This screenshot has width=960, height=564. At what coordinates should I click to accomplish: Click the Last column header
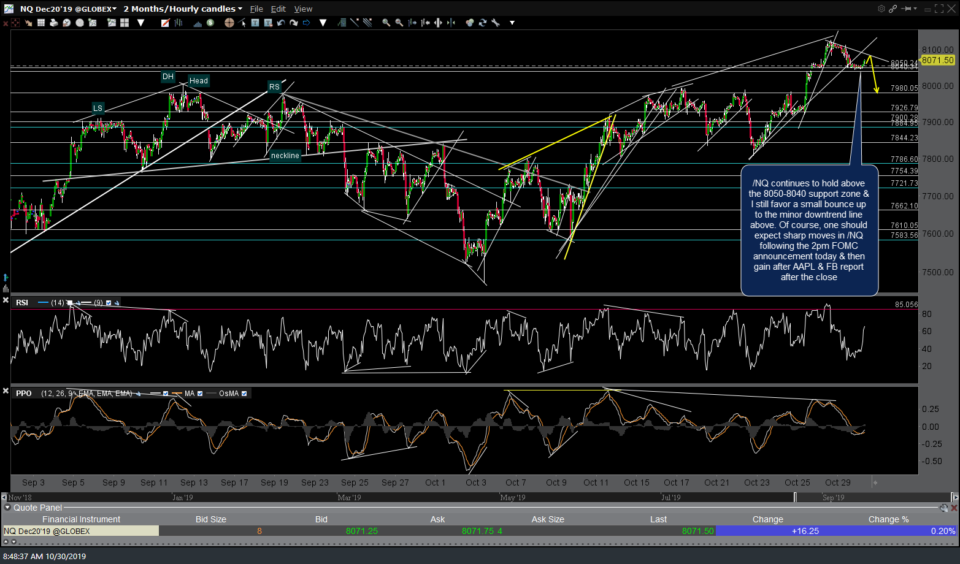[x=658, y=519]
